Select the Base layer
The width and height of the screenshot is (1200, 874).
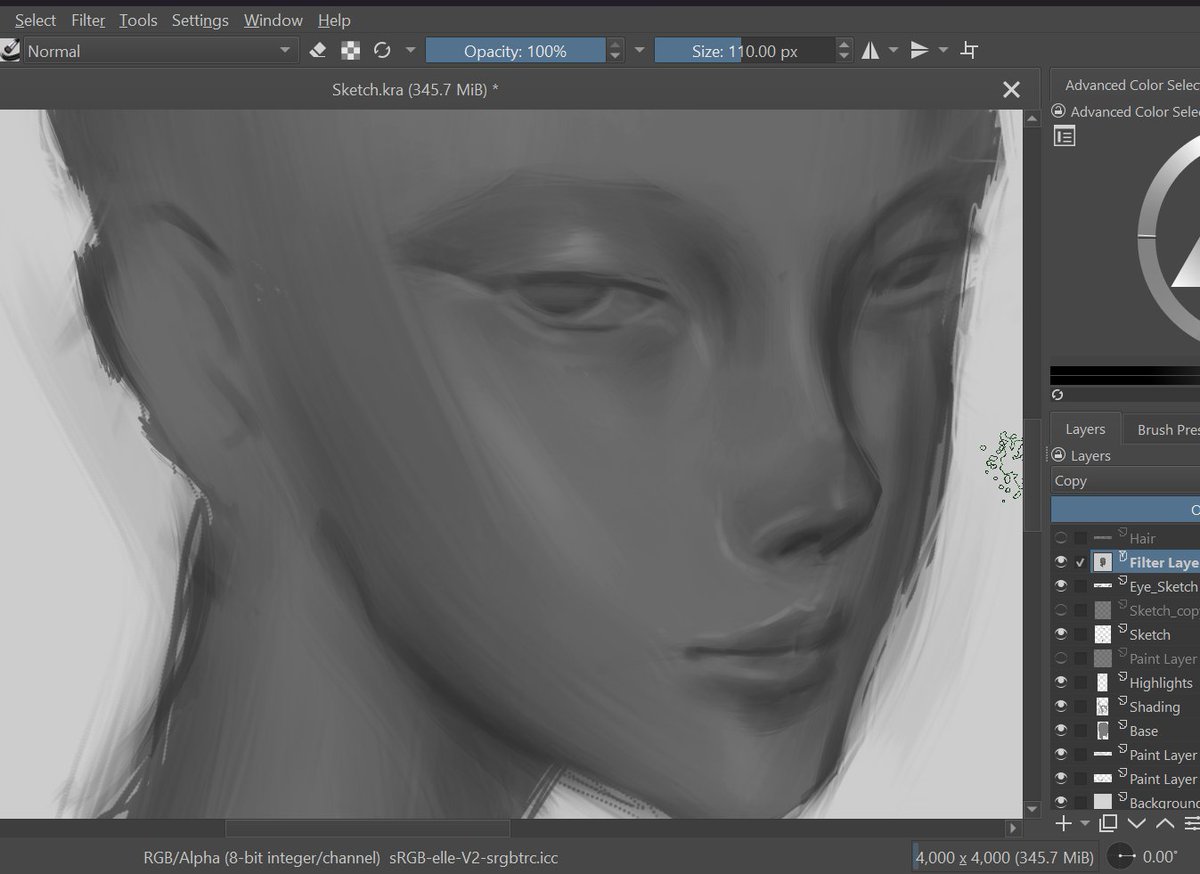pyautogui.click(x=1145, y=730)
